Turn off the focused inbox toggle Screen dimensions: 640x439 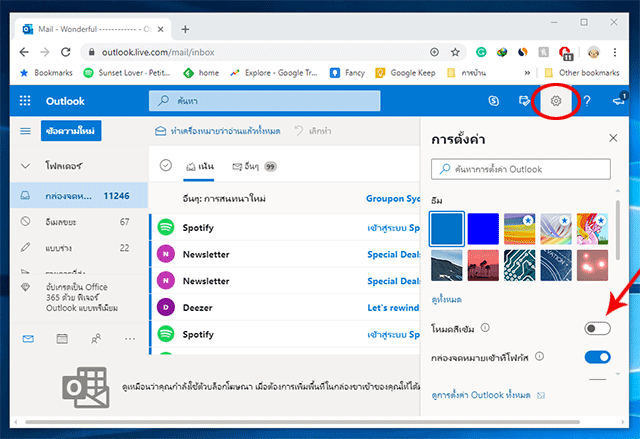pos(598,357)
